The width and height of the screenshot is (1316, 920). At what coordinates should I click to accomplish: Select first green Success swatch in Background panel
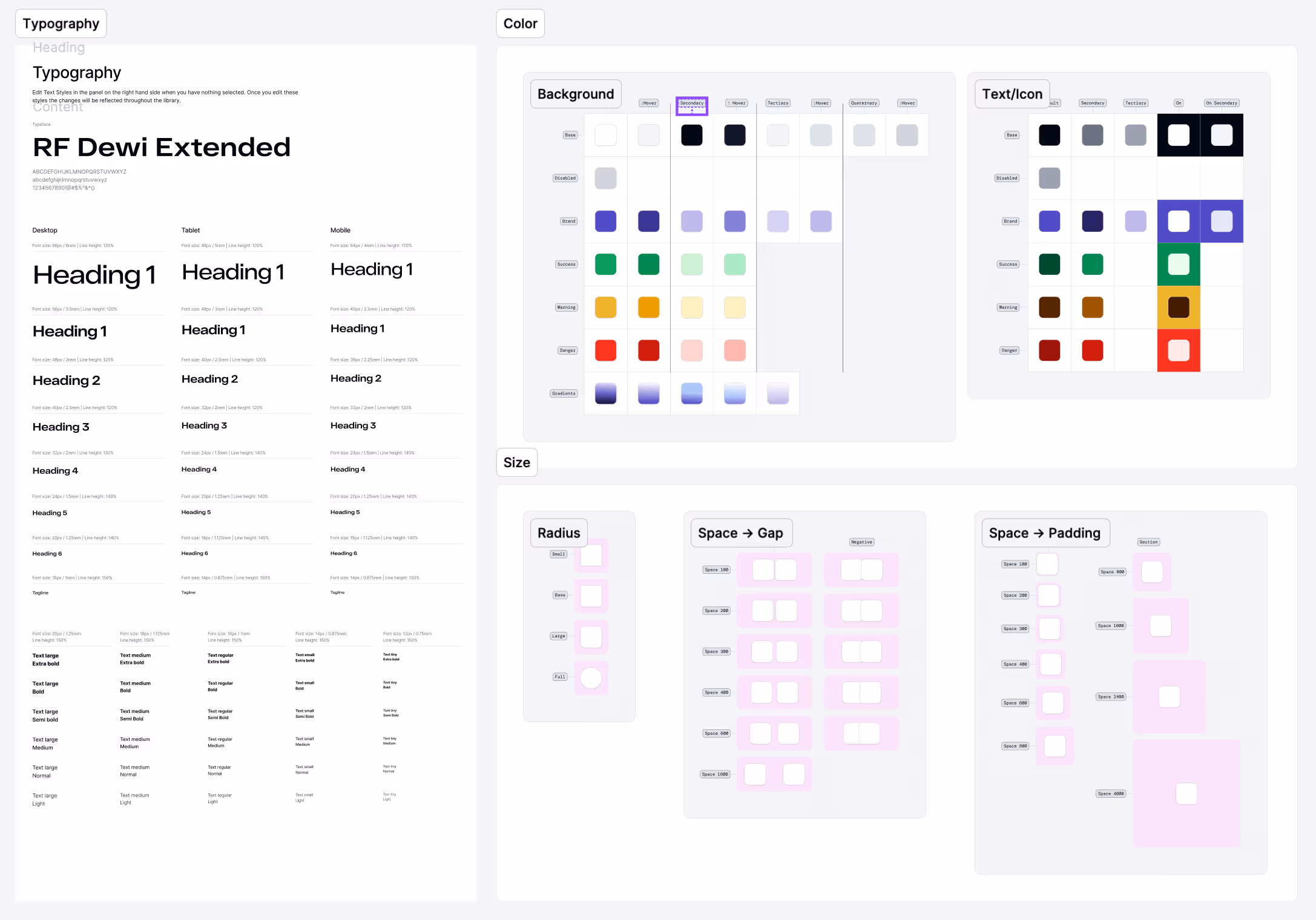(605, 264)
